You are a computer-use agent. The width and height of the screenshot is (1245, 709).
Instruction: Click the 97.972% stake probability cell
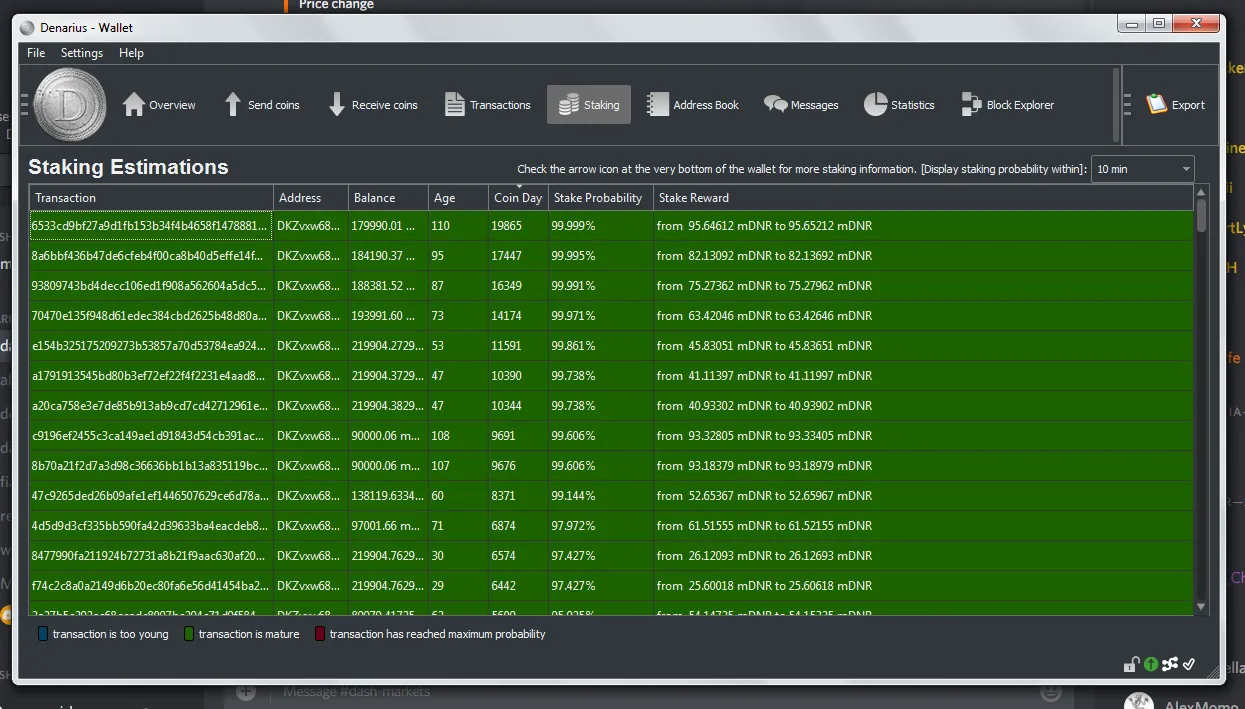[x=600, y=526]
